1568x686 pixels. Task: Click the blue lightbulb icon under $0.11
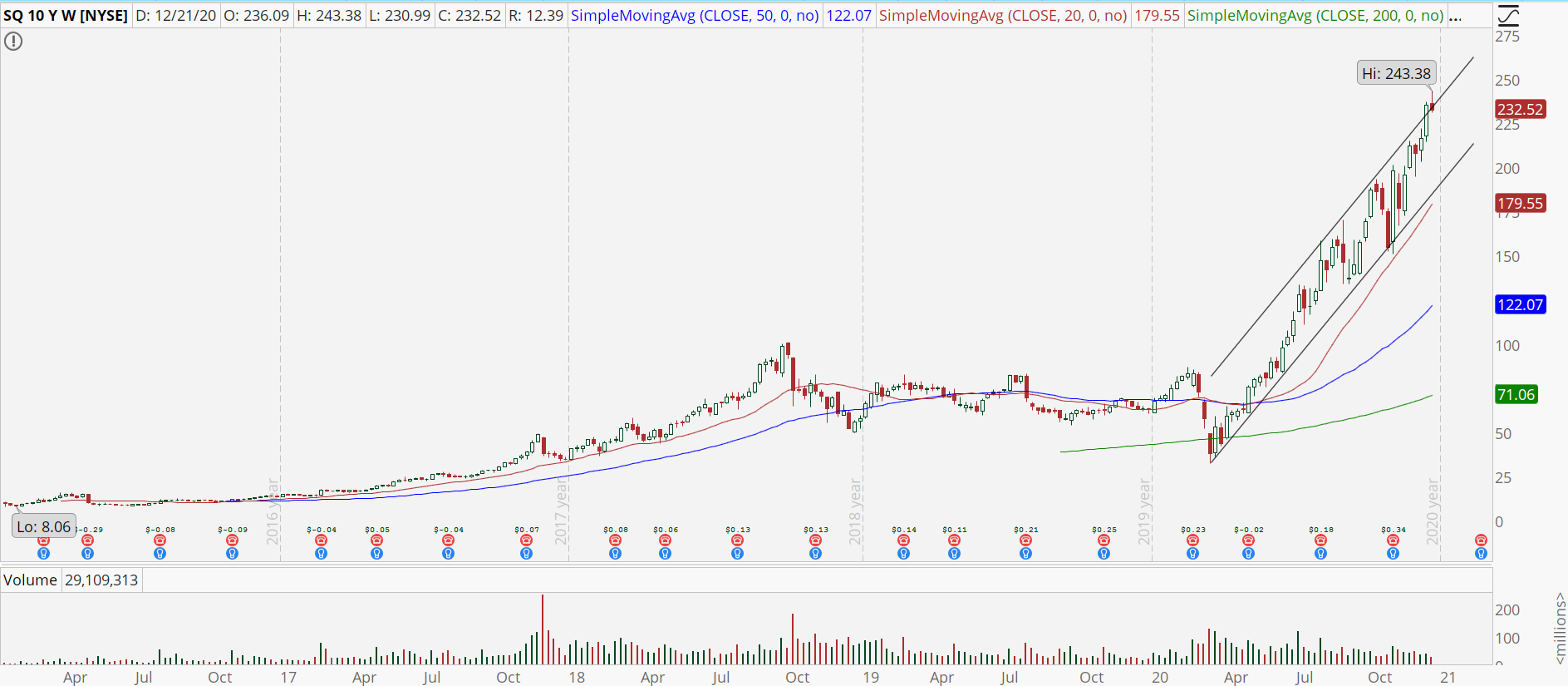coord(954,554)
